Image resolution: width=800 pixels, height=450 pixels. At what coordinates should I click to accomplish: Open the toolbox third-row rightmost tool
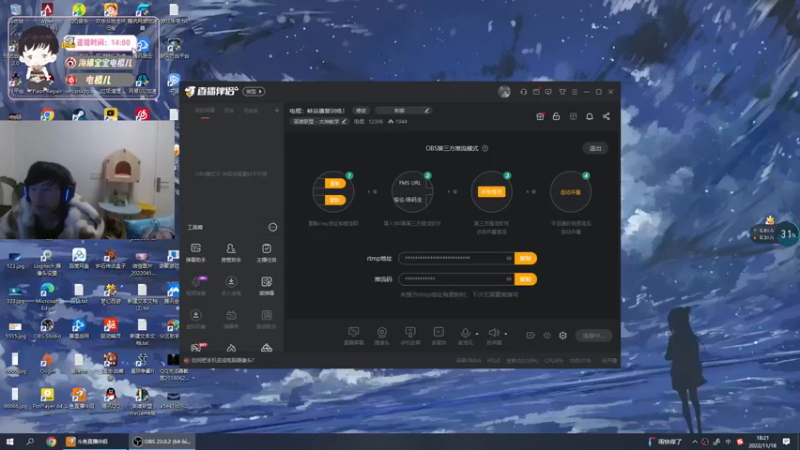[x=266, y=319]
